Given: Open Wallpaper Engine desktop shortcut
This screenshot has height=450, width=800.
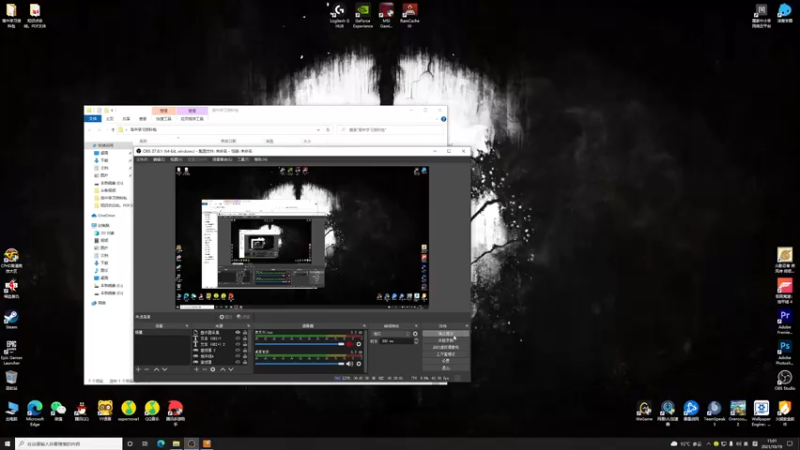Looking at the screenshot, I should click(761, 413).
